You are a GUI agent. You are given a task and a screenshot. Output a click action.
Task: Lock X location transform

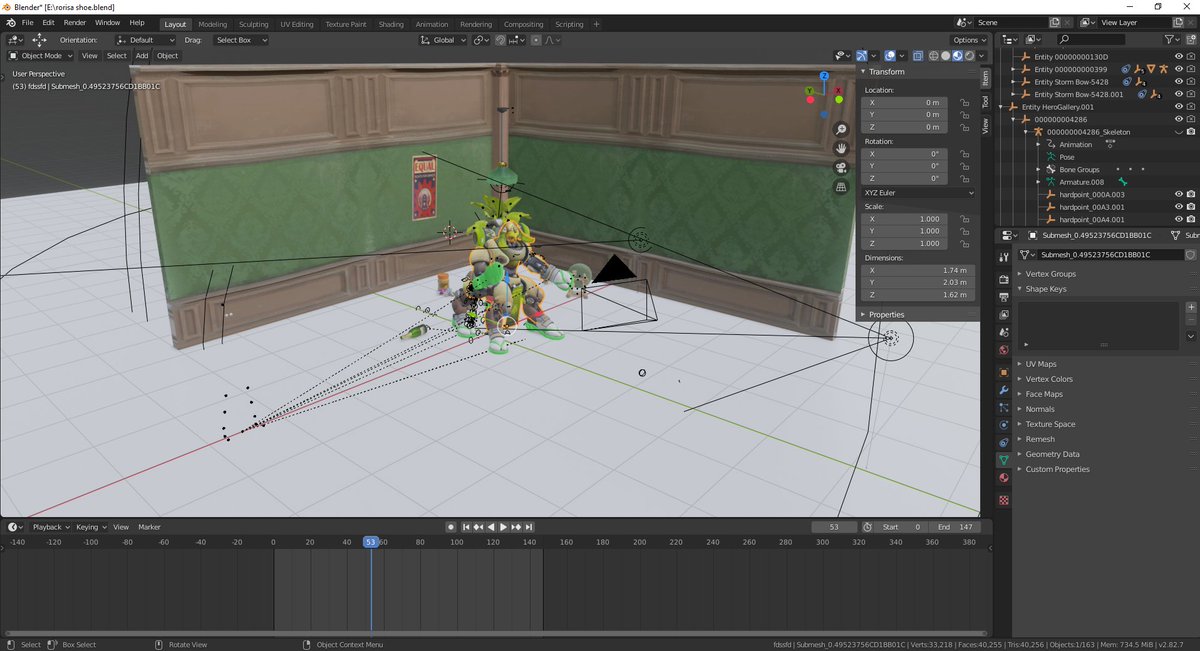pos(964,102)
